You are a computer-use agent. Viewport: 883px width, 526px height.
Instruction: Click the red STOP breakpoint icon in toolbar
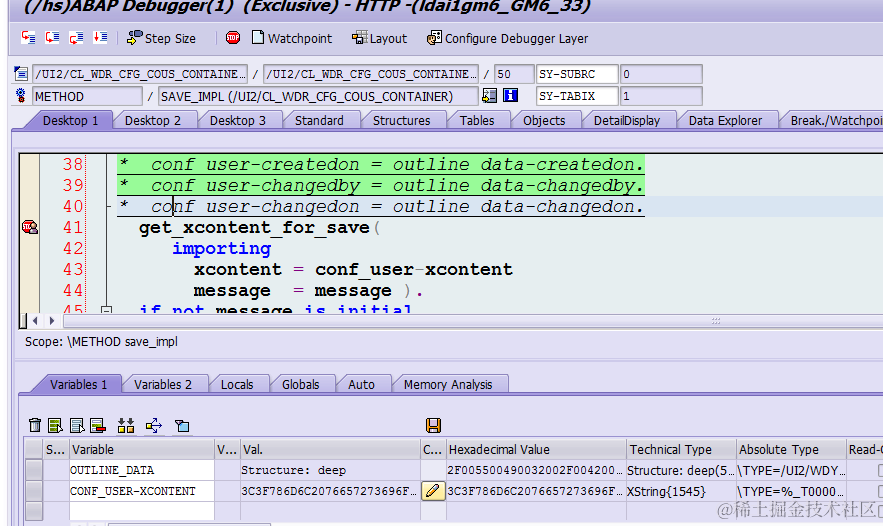(x=233, y=38)
